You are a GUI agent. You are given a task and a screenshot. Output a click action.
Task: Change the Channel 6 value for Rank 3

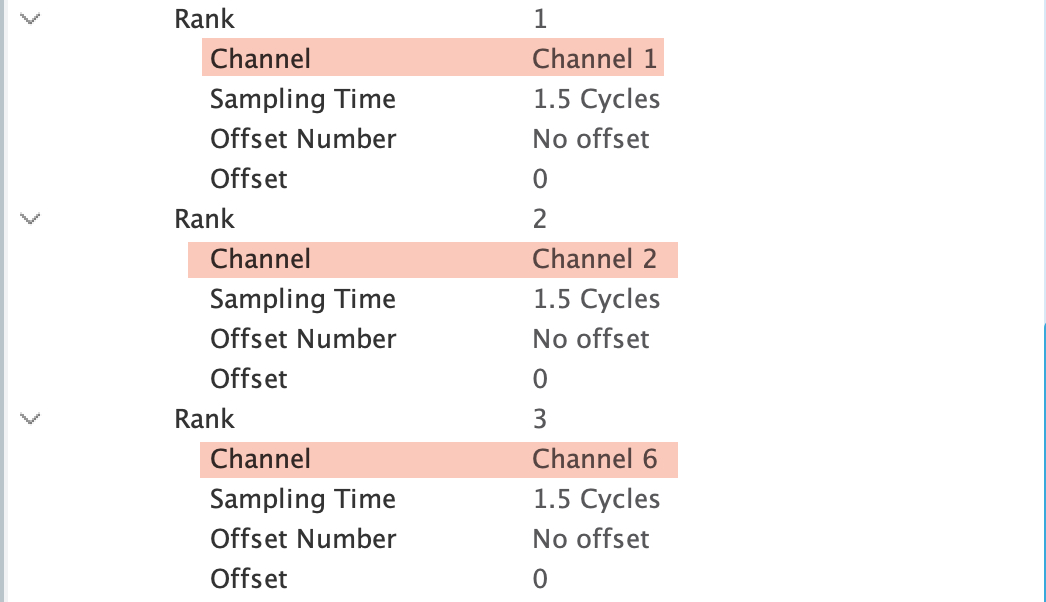pyautogui.click(x=595, y=458)
